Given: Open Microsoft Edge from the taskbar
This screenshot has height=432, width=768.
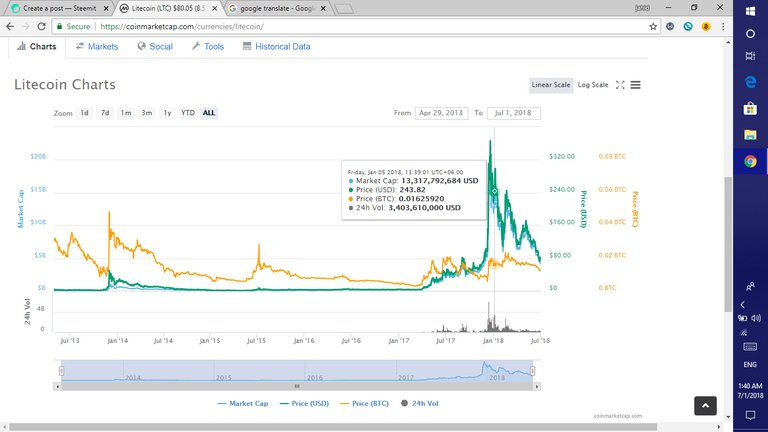Looking at the screenshot, I should point(749,82).
